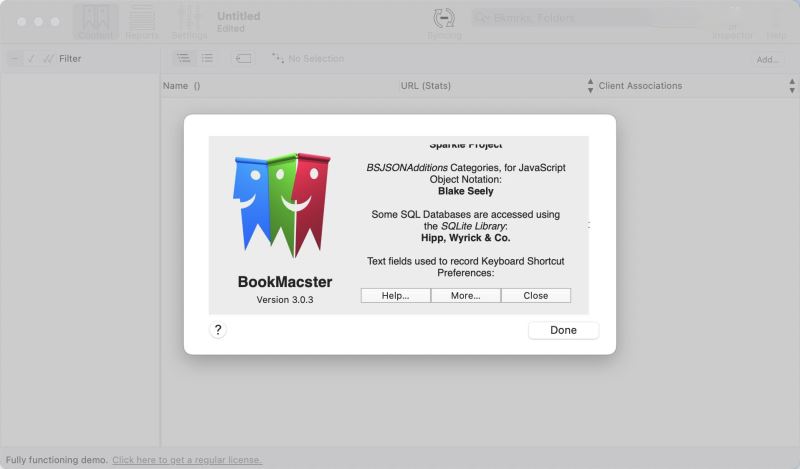Click the BookMacster app logo
This screenshot has height=469, width=800.
pyautogui.click(x=283, y=205)
